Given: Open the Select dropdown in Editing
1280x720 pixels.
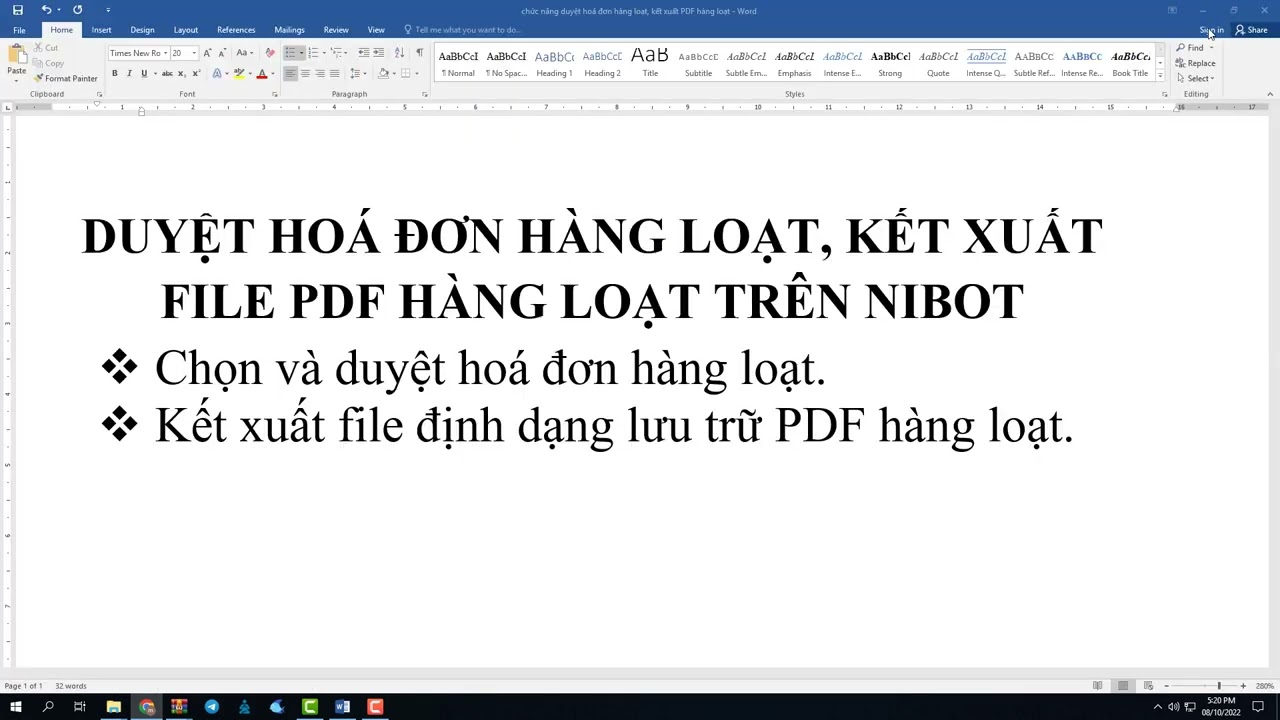Looking at the screenshot, I should click(1196, 78).
